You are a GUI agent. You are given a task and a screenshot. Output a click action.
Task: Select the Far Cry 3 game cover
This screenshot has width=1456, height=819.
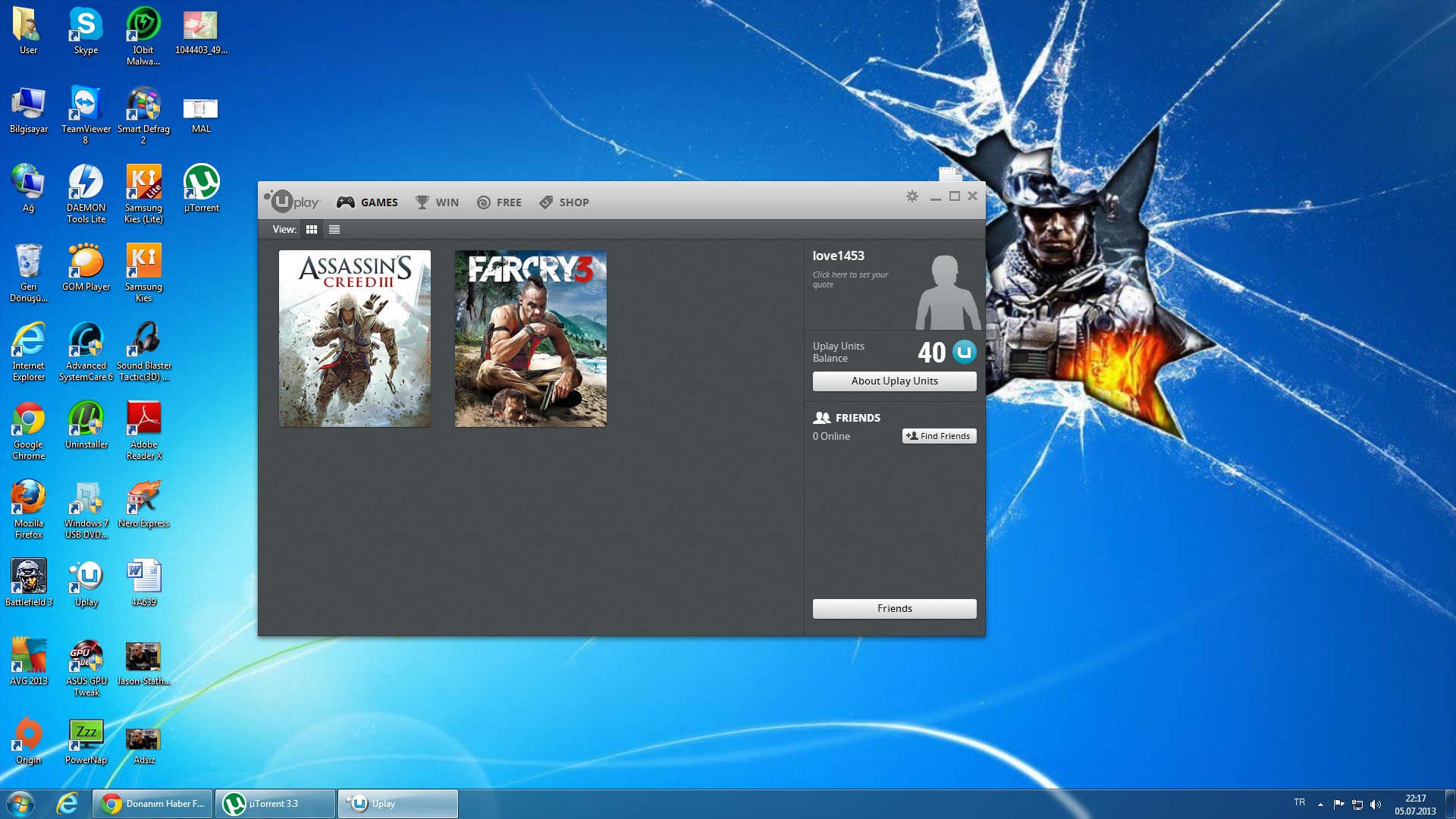tap(531, 338)
